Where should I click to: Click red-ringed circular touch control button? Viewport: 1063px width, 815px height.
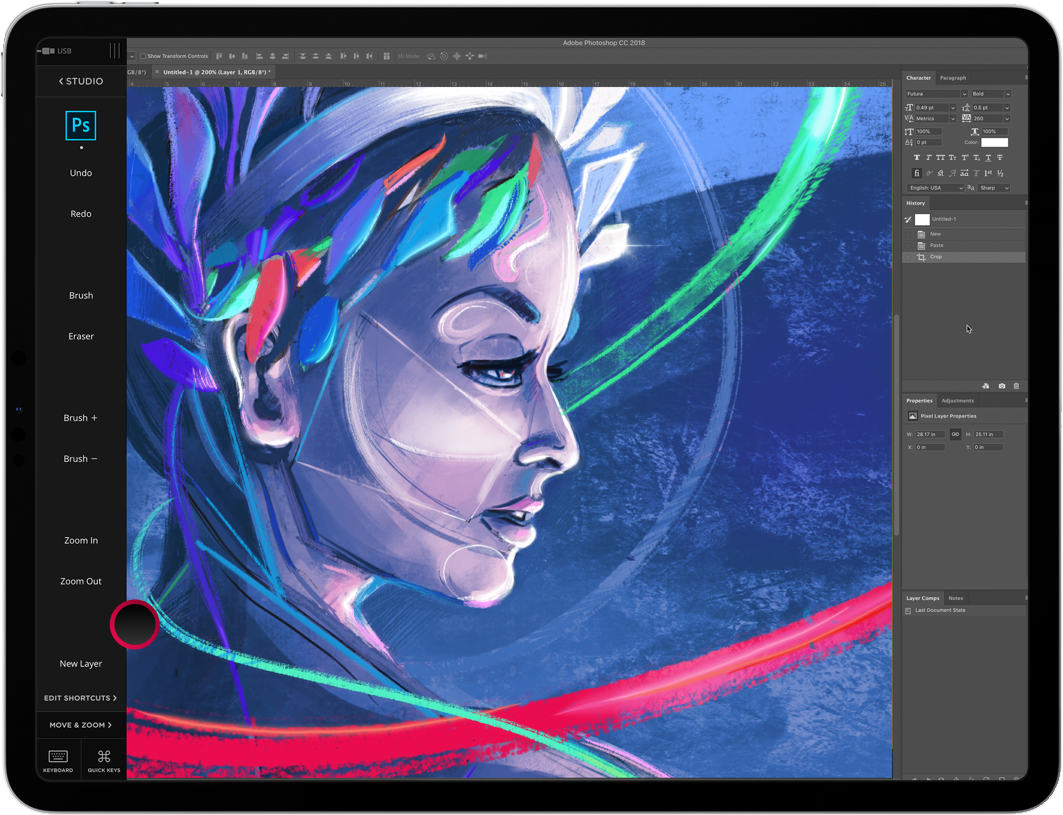pos(135,624)
